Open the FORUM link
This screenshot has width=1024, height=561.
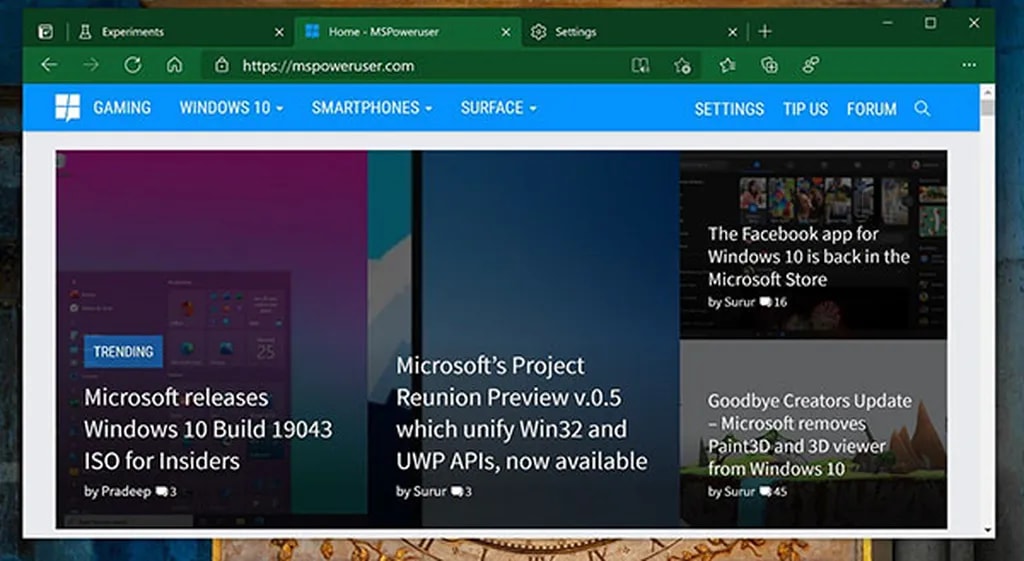click(871, 108)
